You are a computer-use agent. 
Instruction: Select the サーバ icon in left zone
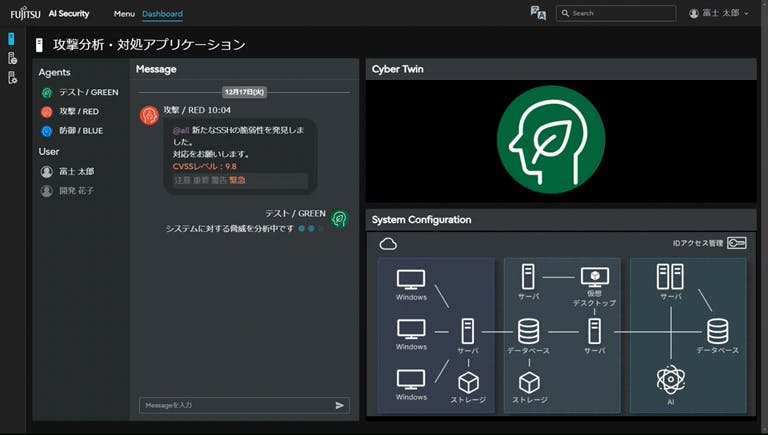468,331
